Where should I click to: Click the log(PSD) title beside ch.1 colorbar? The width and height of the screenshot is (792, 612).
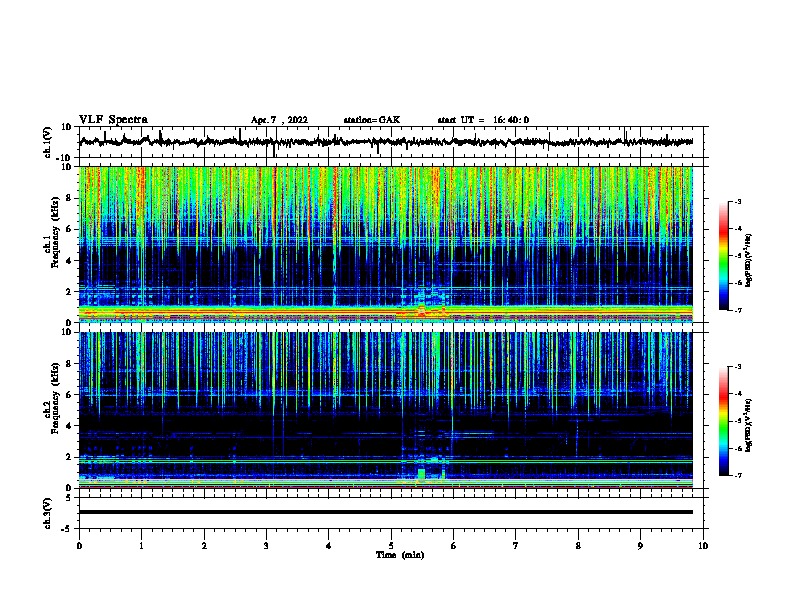(x=749, y=260)
